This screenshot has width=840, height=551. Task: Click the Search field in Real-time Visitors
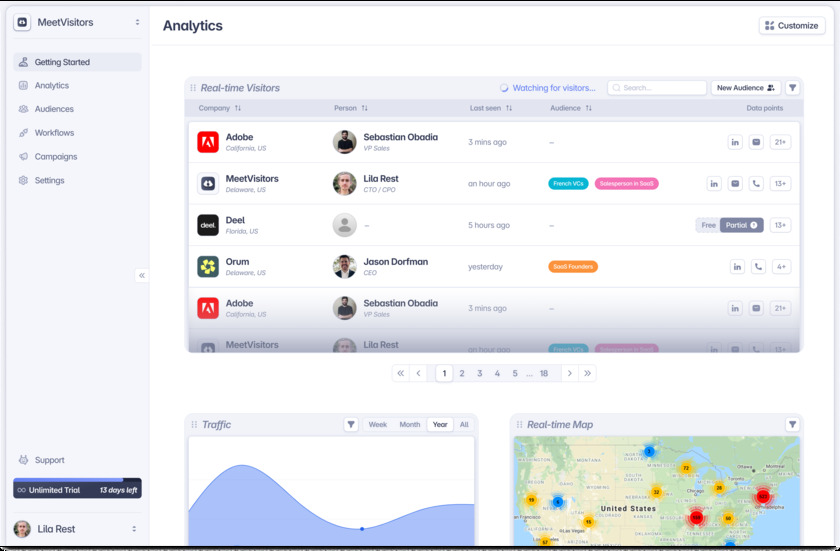[657, 88]
